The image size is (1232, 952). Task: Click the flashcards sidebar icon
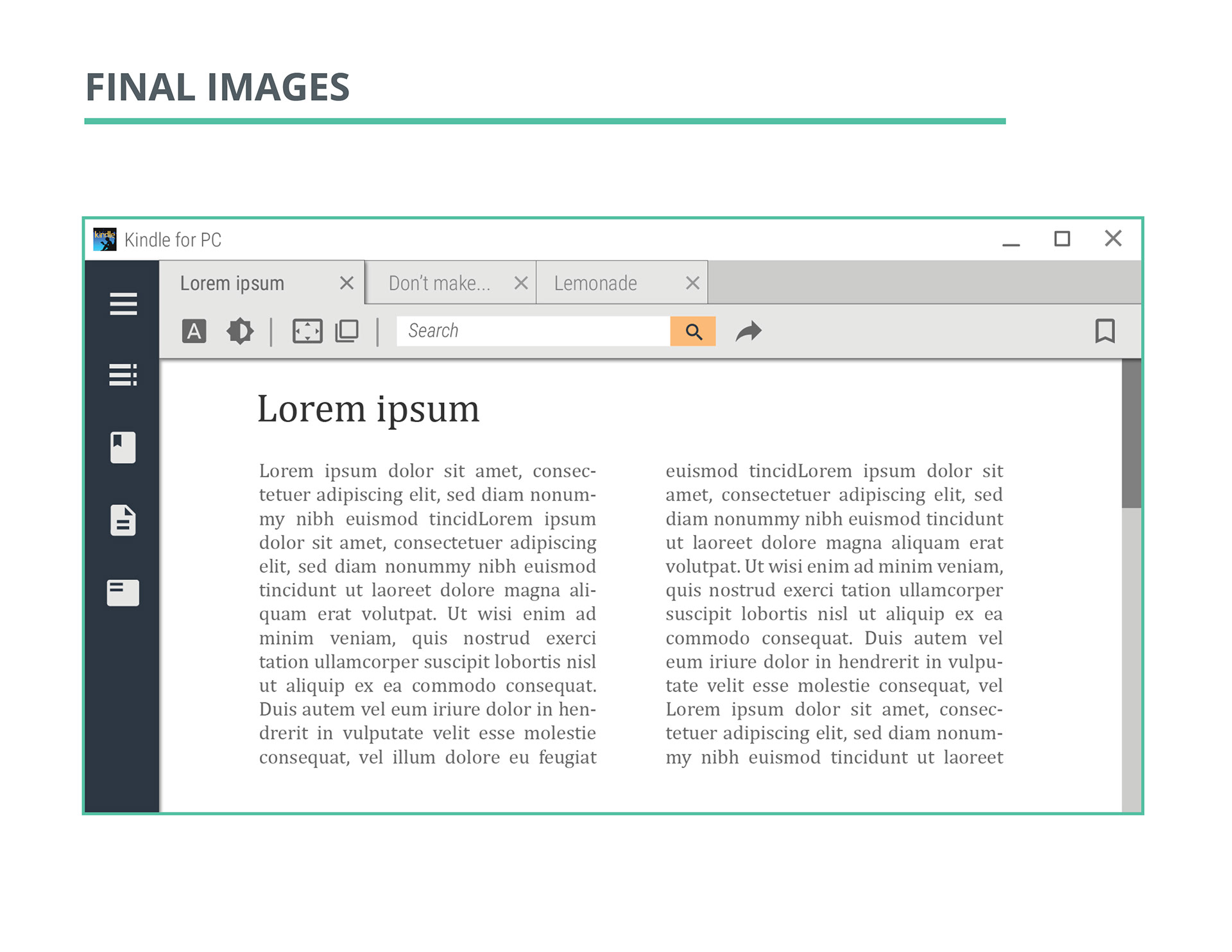123,592
